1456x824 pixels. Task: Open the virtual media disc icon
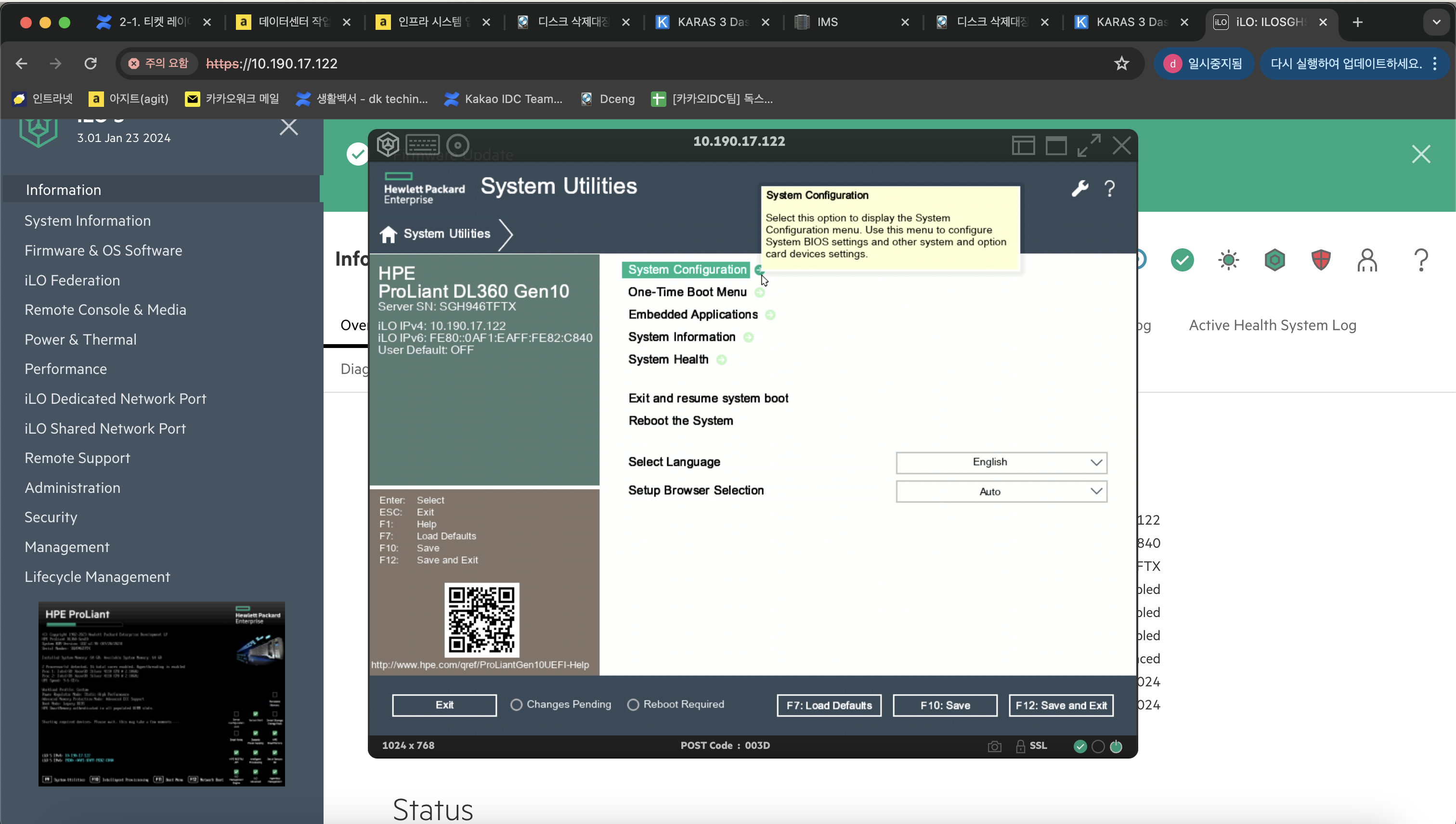458,145
